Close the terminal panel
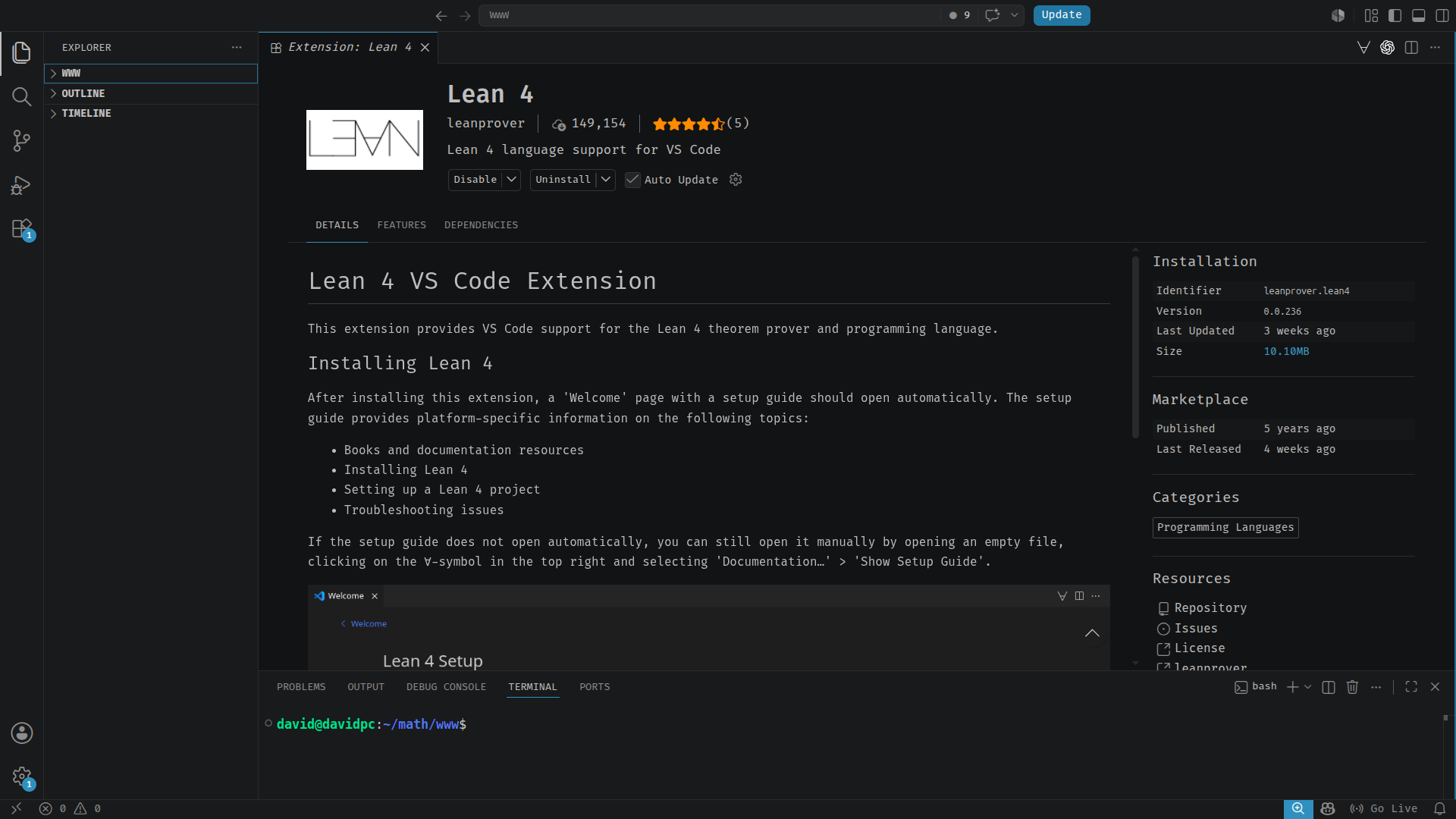 [x=1435, y=687]
